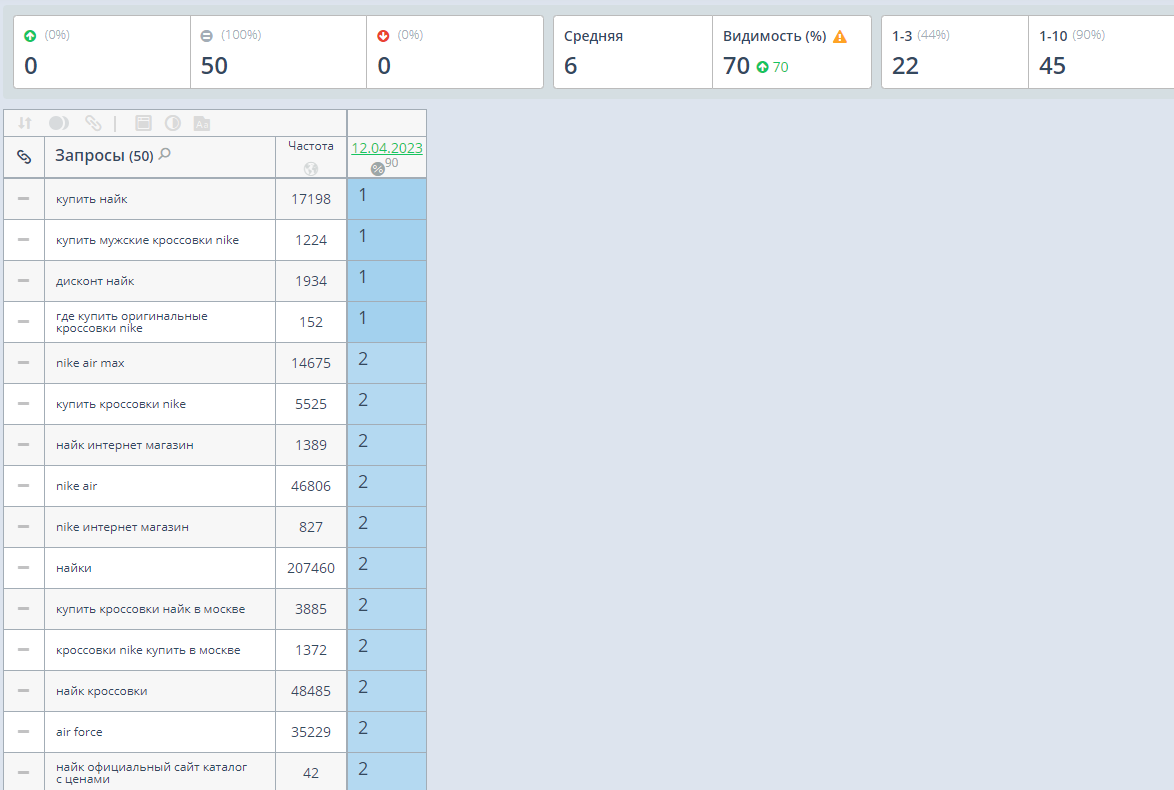Click the Aa folder icon in toolbar
This screenshot has width=1174, height=790.
coord(201,124)
